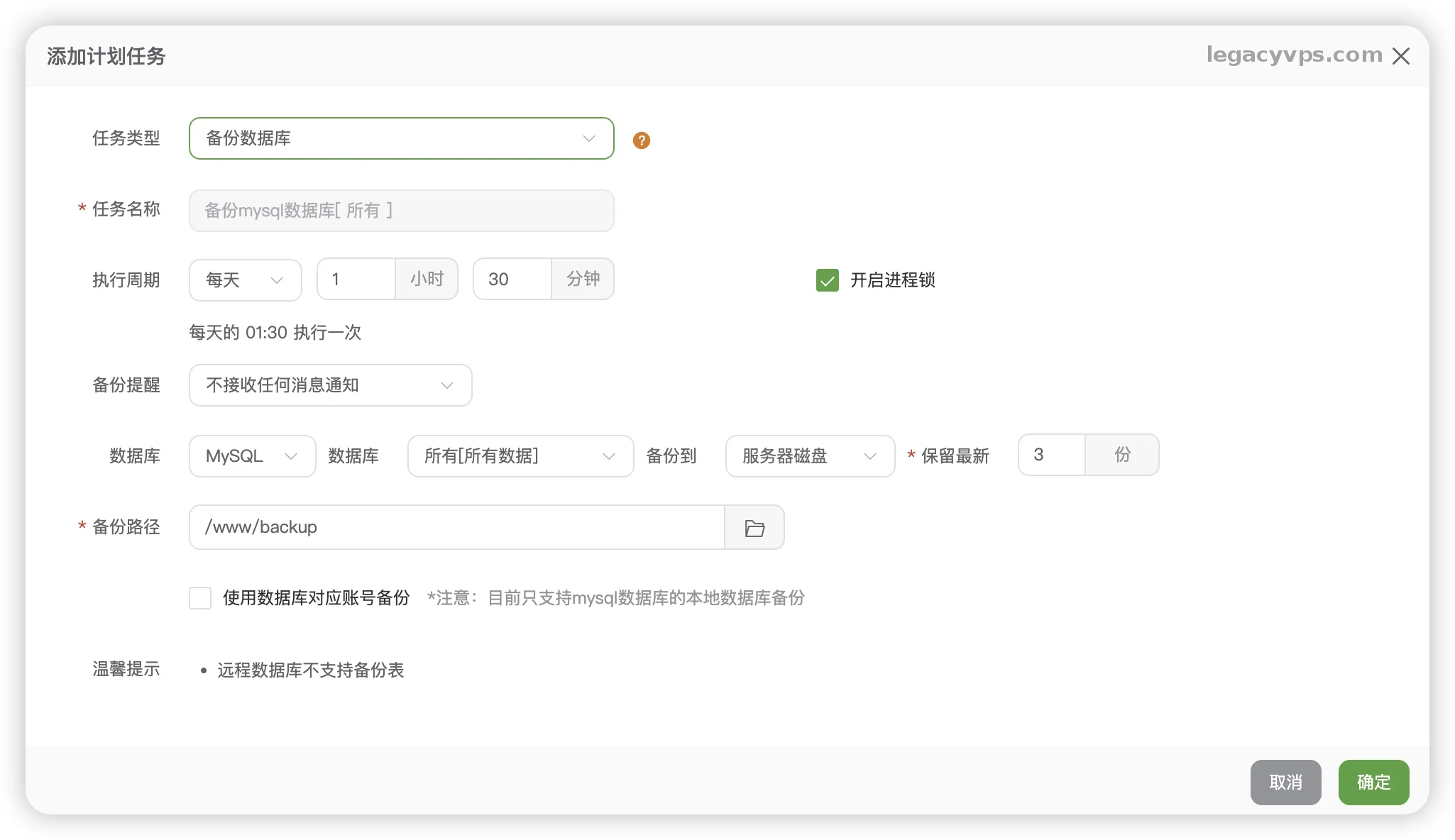
Task: Enable 使用数据库对应账号备份 checkbox
Action: click(x=200, y=598)
